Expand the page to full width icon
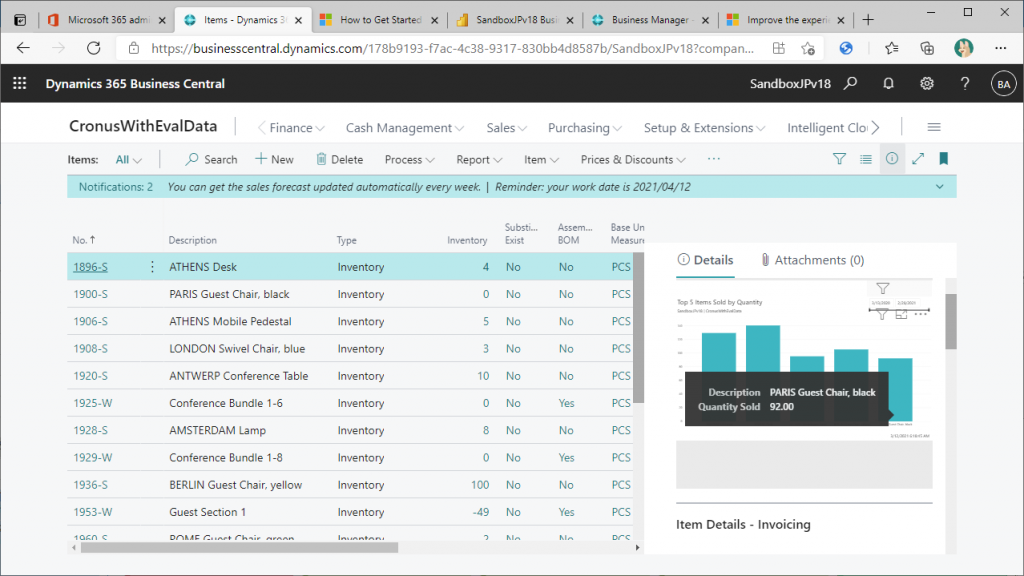Image resolution: width=1024 pixels, height=576 pixels. [918, 159]
